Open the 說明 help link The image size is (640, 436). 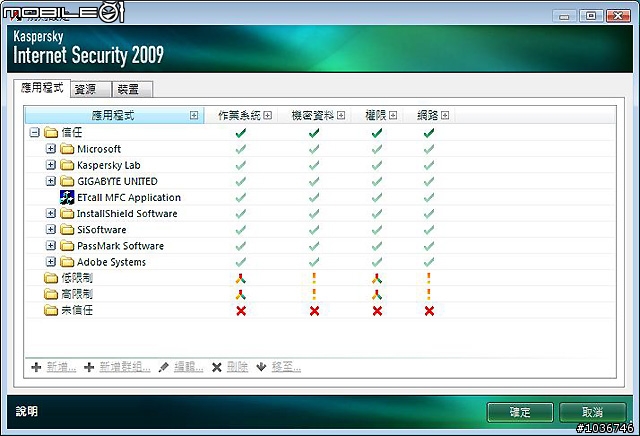(x=27, y=411)
